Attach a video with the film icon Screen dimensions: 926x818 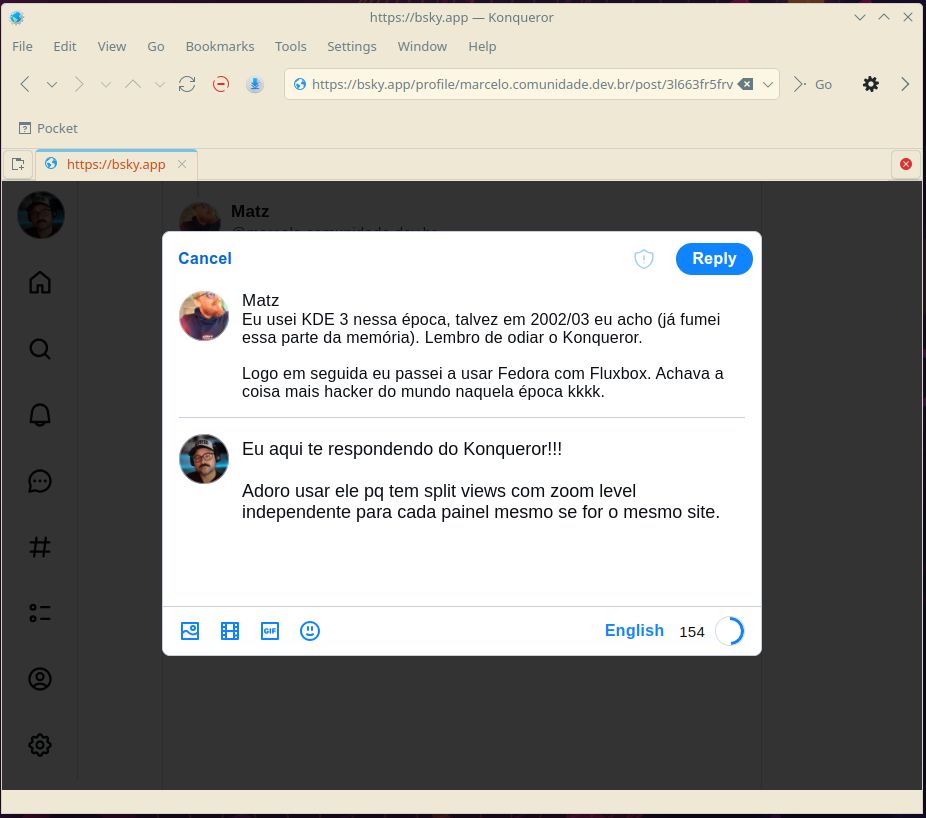coord(230,631)
